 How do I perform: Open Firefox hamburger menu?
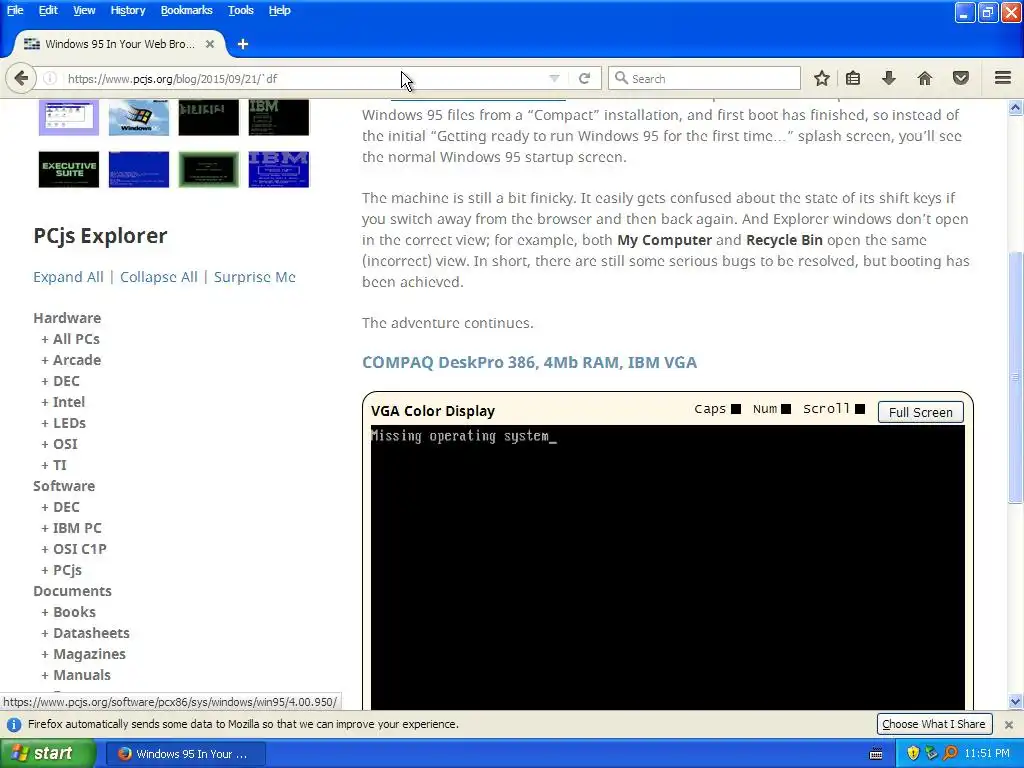(x=1003, y=78)
